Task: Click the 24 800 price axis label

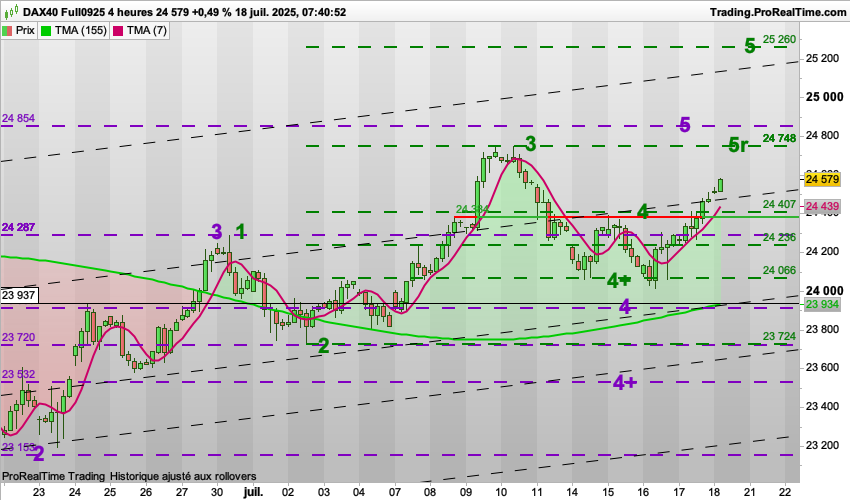Action: (x=822, y=136)
